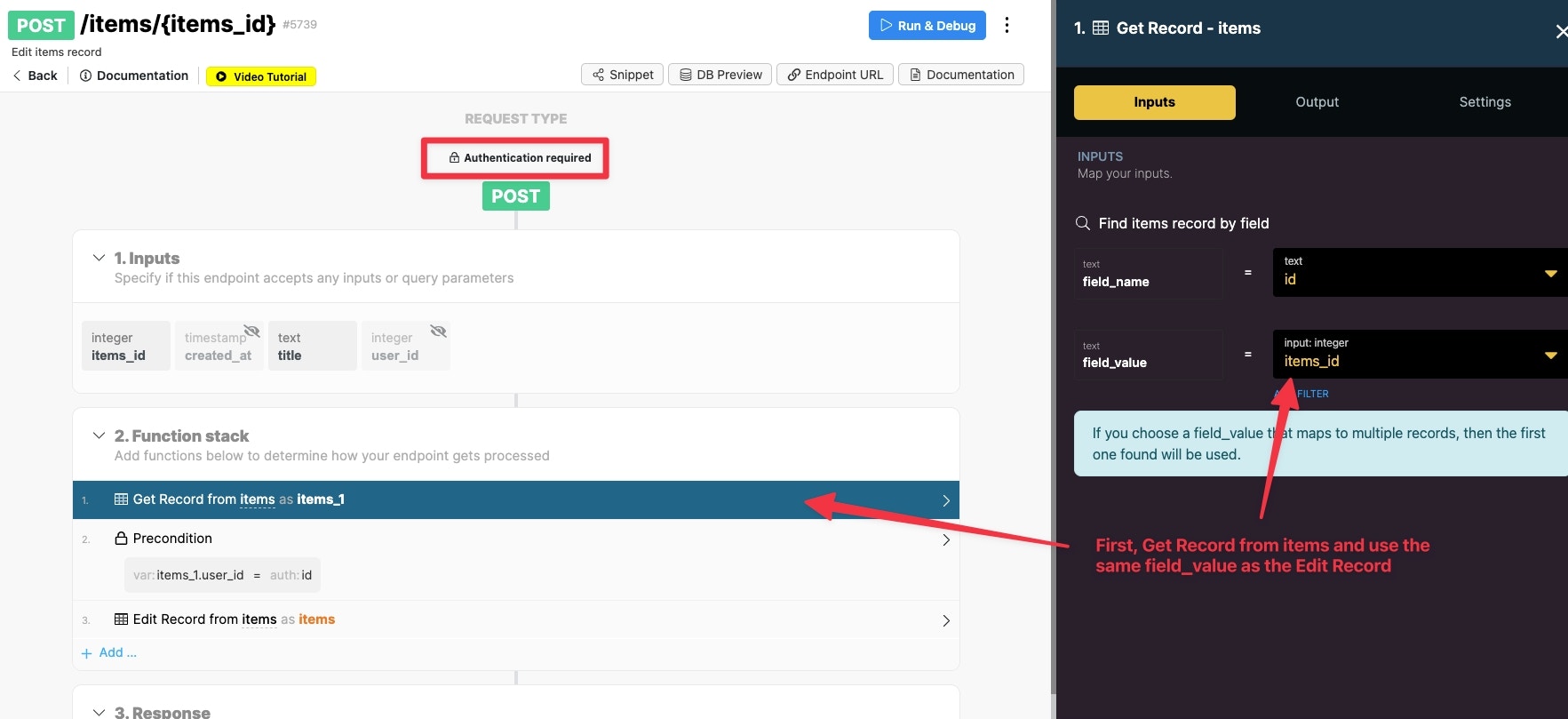The height and width of the screenshot is (719, 1568).
Task: Click the precondition expression items_1.user_id = auth:id
Action: [x=222, y=575]
